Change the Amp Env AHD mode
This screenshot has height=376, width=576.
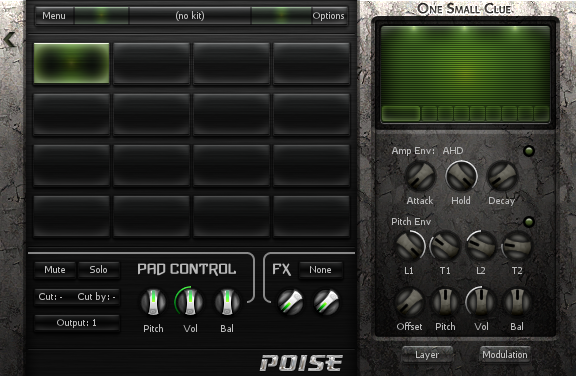click(453, 151)
